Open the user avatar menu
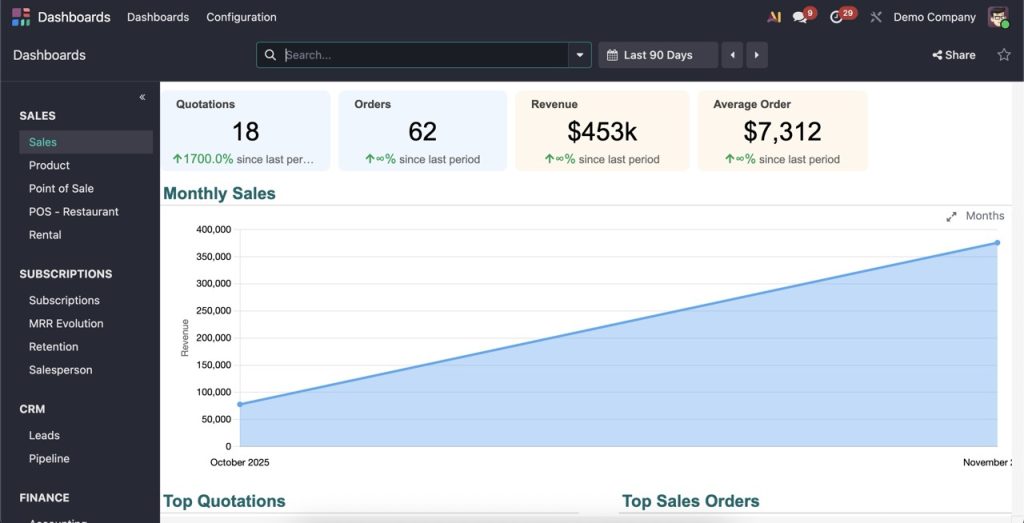 coord(997,17)
